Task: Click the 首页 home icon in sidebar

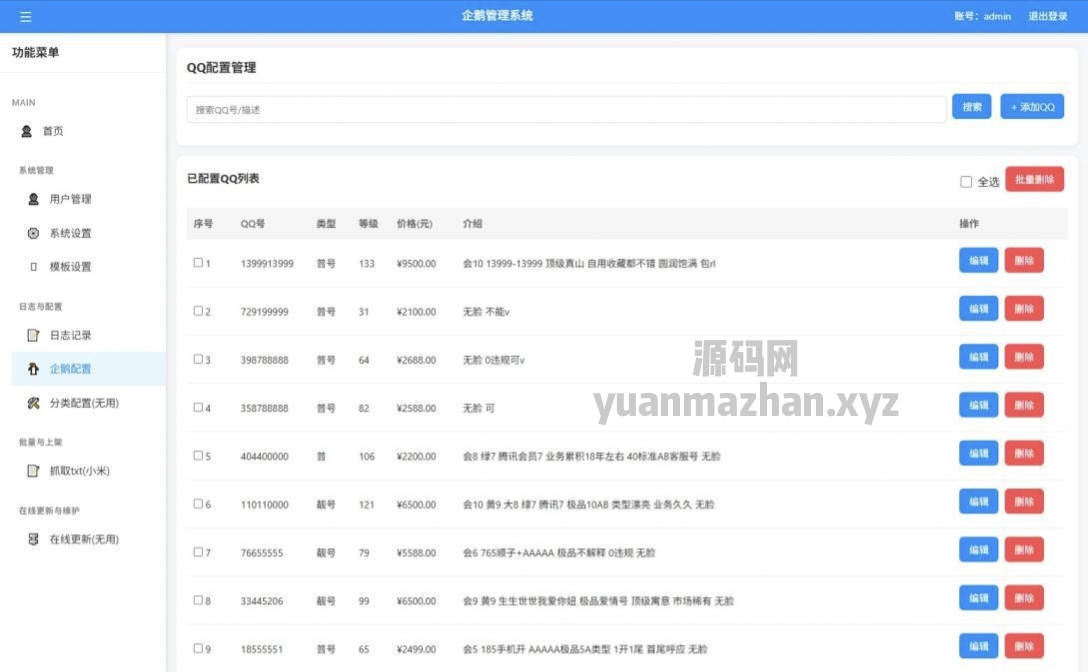Action: (x=27, y=131)
